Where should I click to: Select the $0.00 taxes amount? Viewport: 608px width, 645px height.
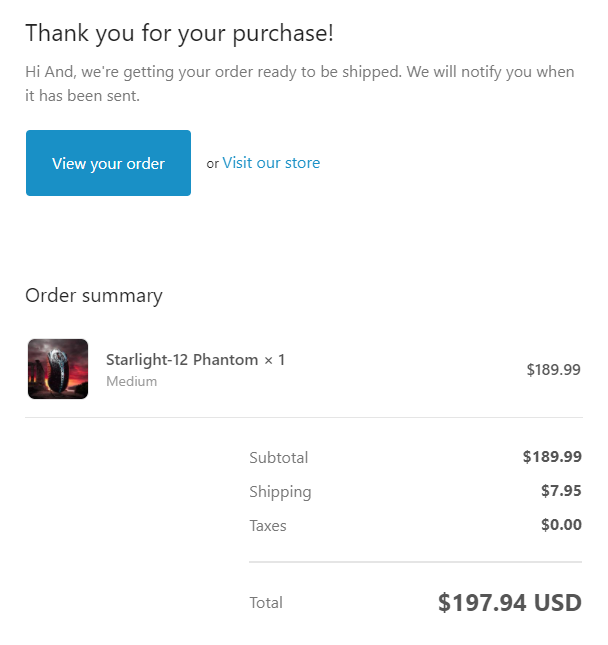click(561, 525)
